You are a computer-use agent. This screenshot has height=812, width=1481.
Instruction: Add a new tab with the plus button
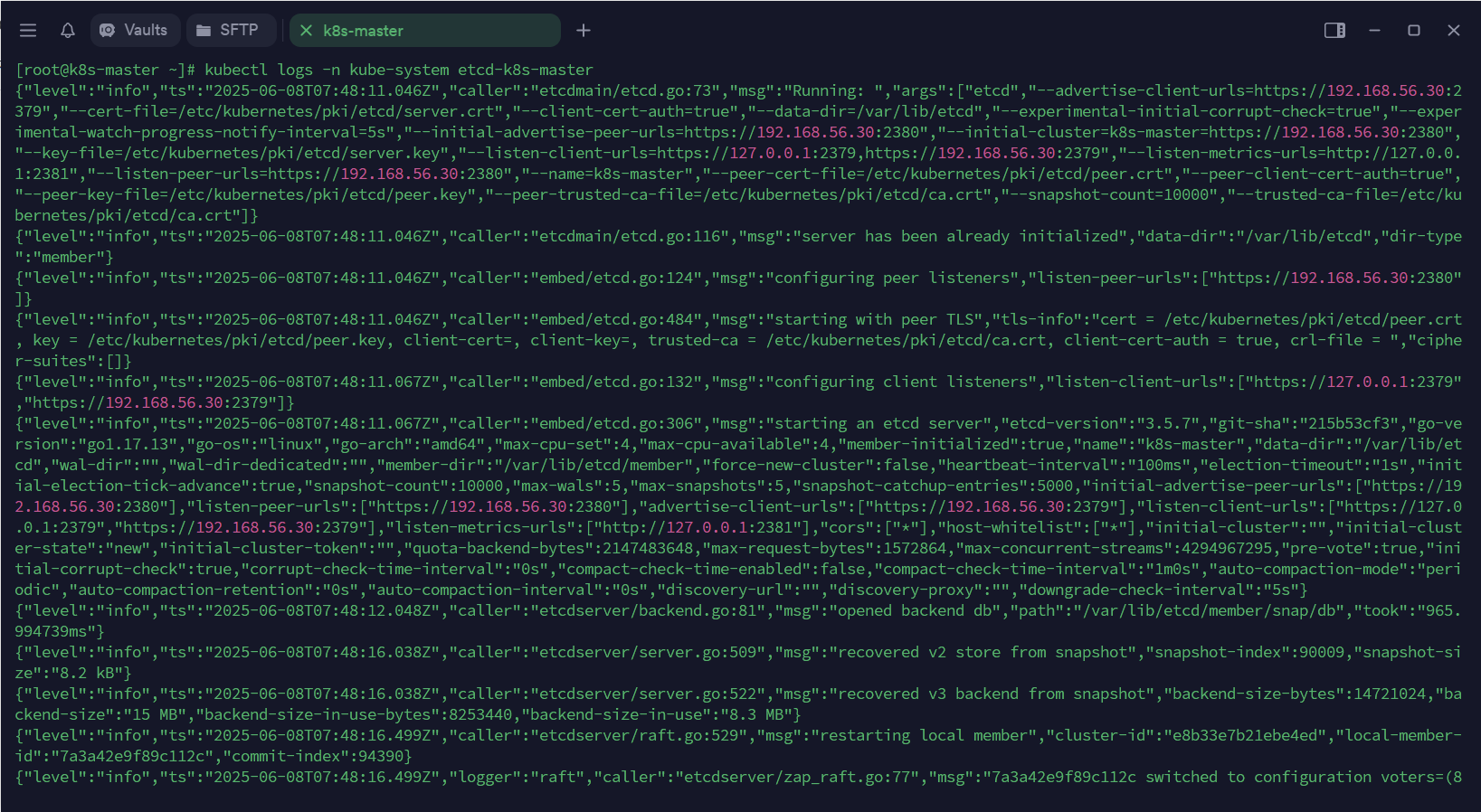(x=584, y=31)
